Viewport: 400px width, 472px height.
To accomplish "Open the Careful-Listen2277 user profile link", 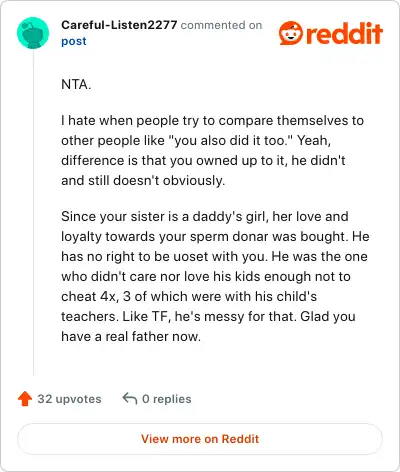I will tap(119, 25).
